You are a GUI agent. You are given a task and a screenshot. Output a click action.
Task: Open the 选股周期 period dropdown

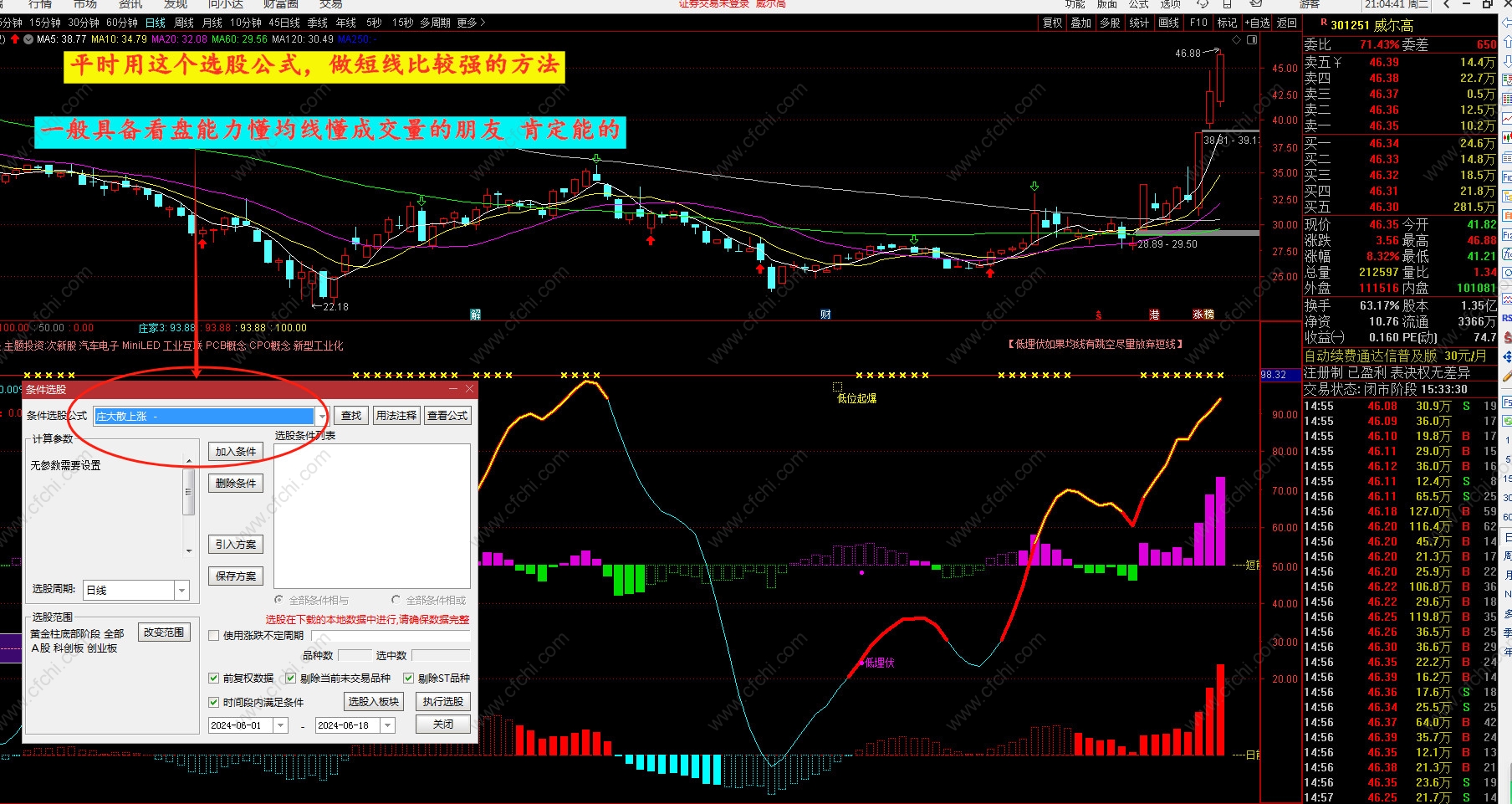click(x=181, y=591)
